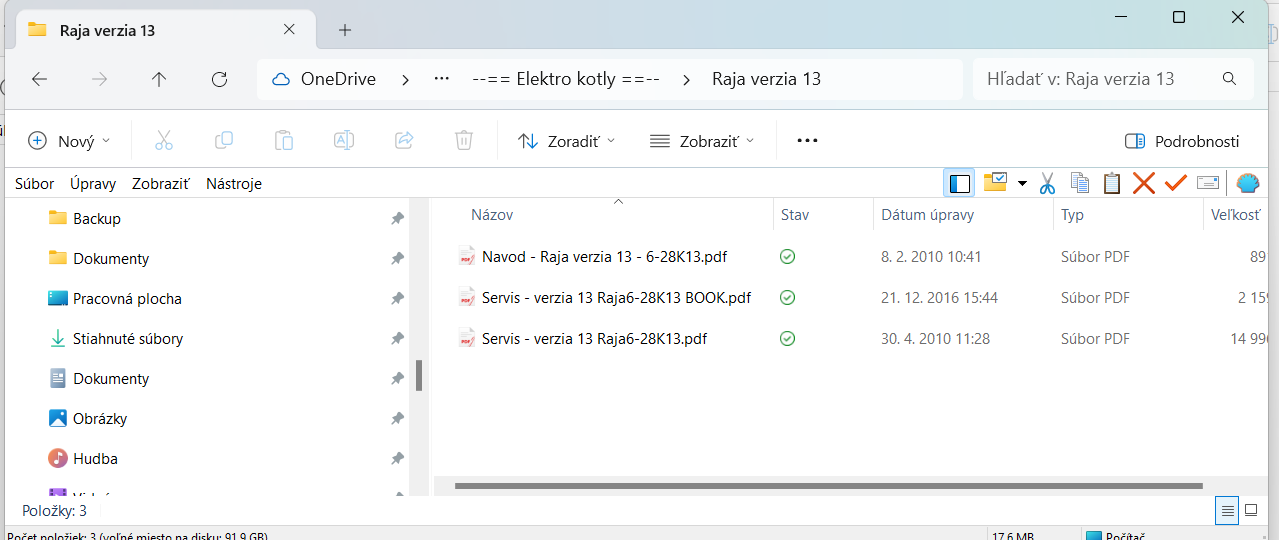Click the horizontal file list scrollbar
Screen dimensions: 1279x540
(x=828, y=486)
